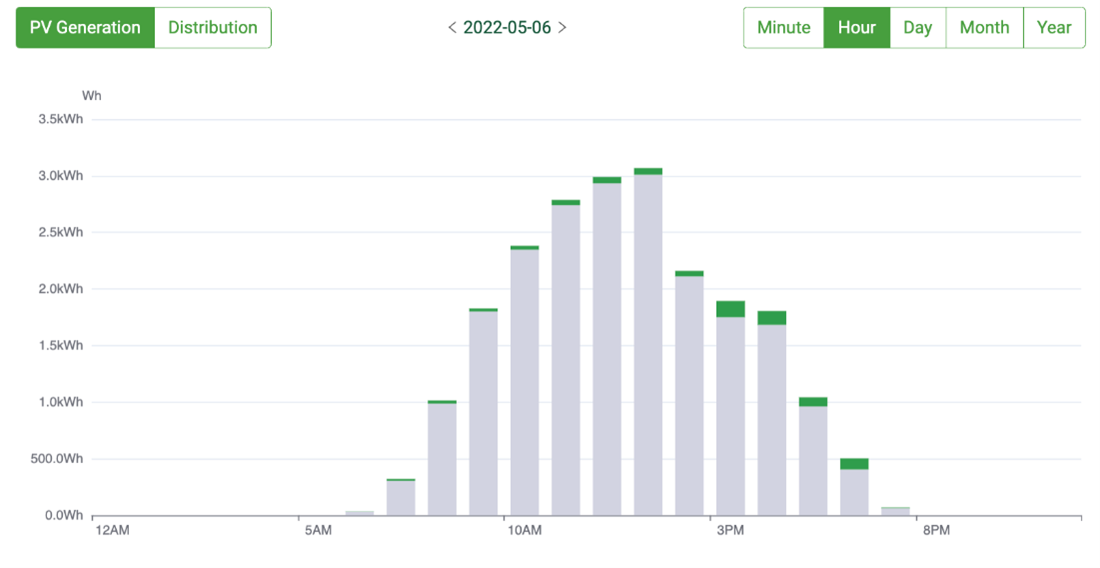Open the Distribution tab
1100x568 pixels.
point(212,28)
